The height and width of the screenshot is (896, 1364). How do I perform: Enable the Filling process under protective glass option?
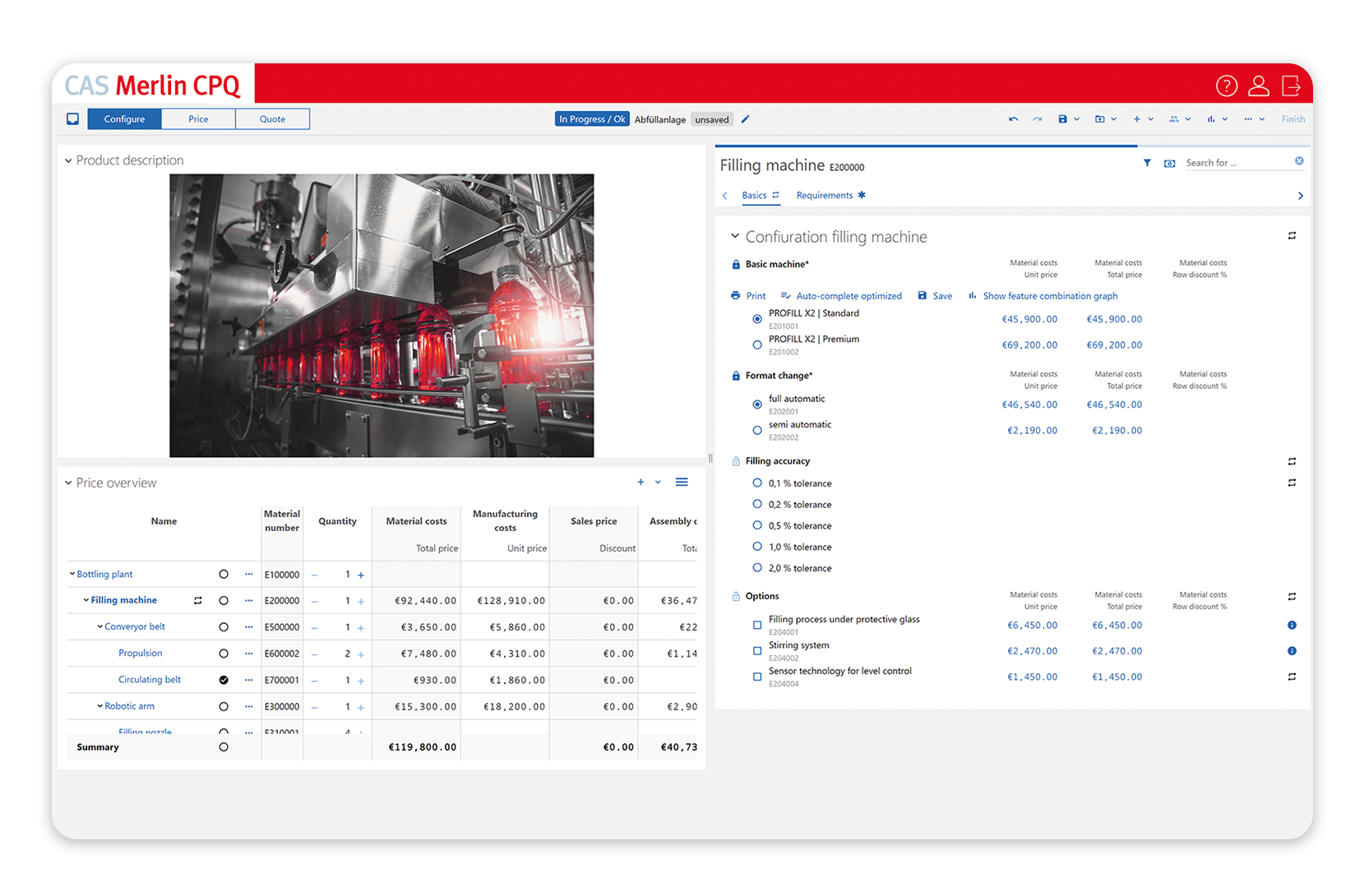756,625
